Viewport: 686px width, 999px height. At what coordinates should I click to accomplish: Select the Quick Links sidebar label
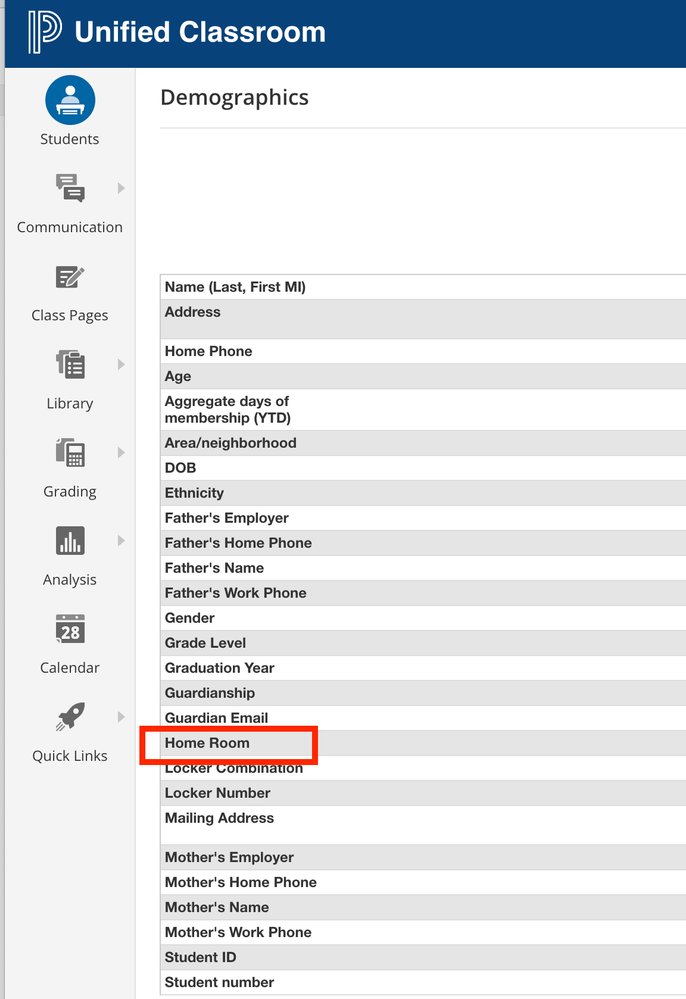point(69,756)
